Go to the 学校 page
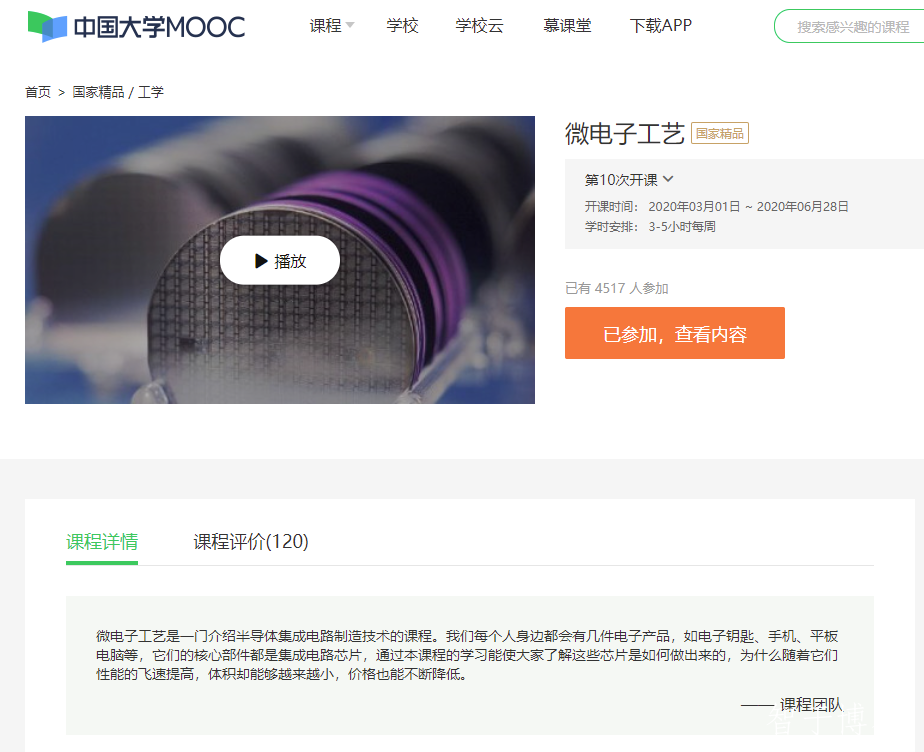 coord(402,25)
